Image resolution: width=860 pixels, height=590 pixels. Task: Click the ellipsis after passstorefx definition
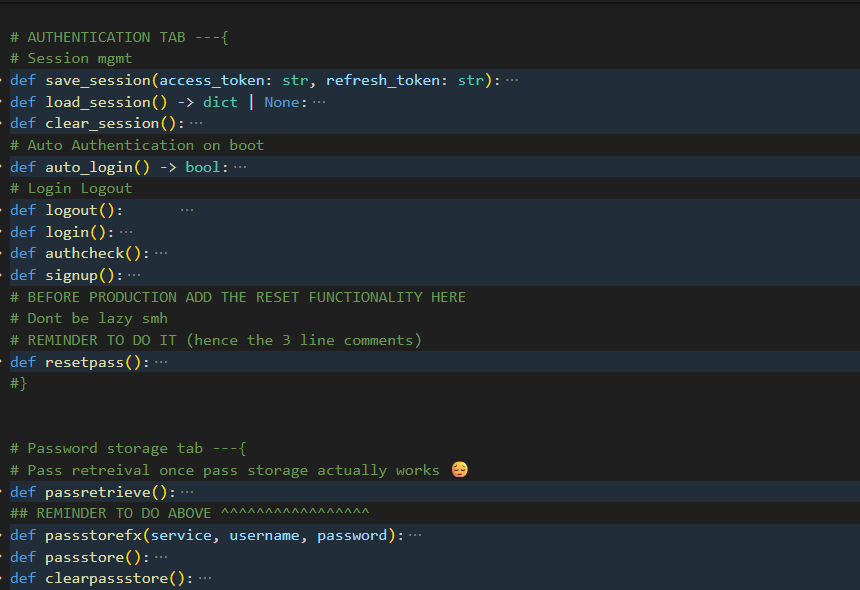tap(415, 535)
